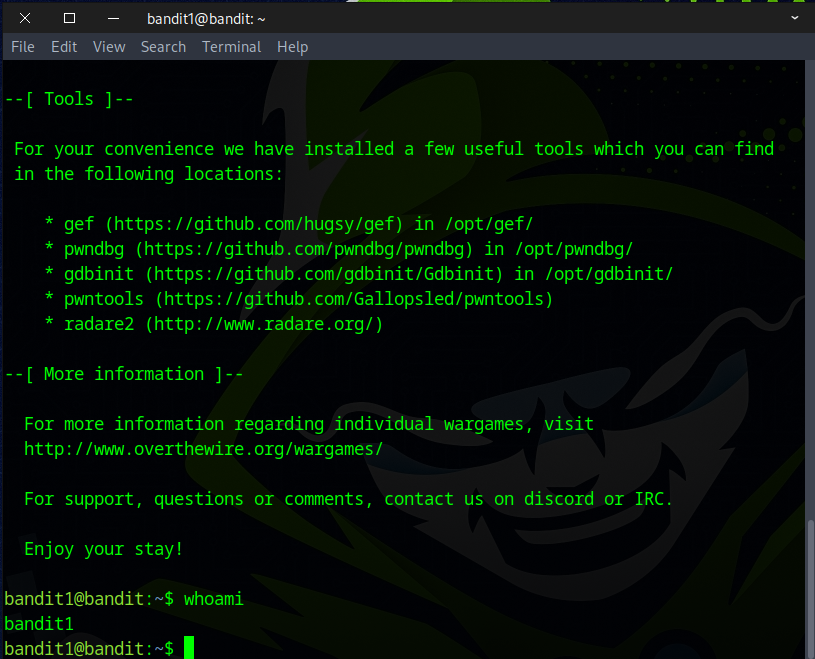Viewport: 815px width, 659px height.
Task: Open the pwndbg GitHub link
Action: coord(308,249)
